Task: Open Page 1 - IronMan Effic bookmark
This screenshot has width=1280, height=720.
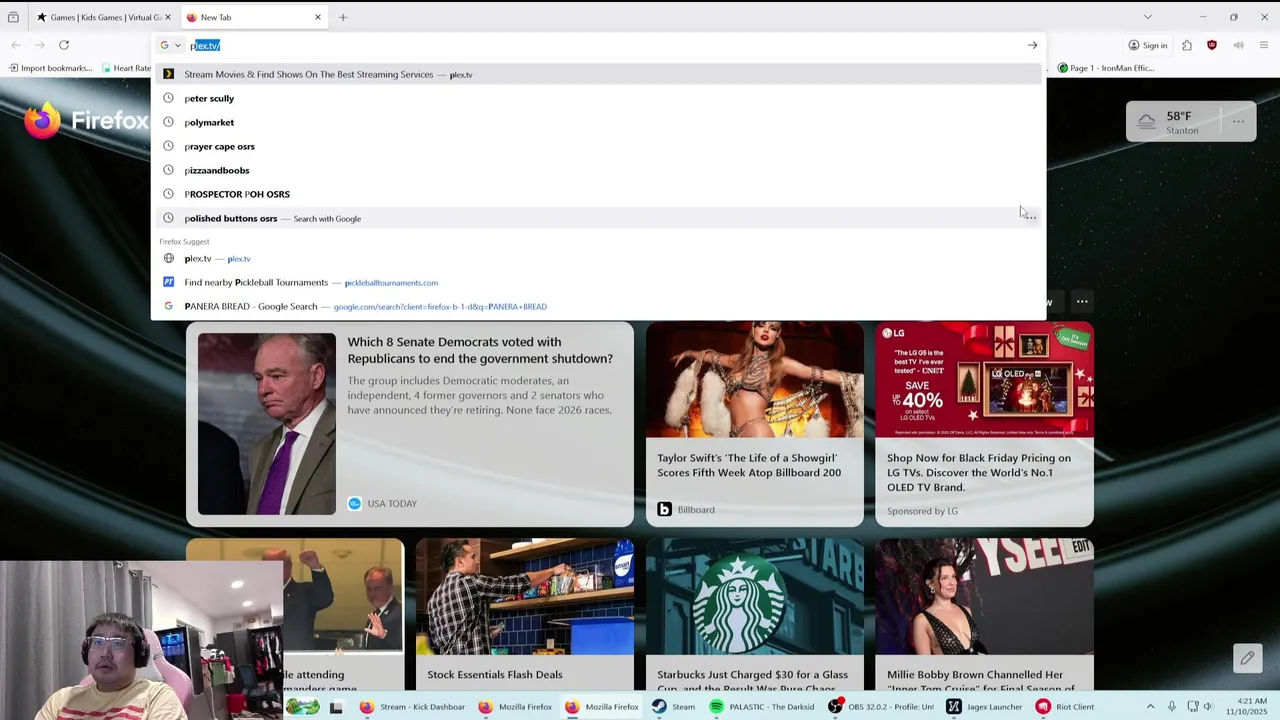Action: (x=1106, y=68)
